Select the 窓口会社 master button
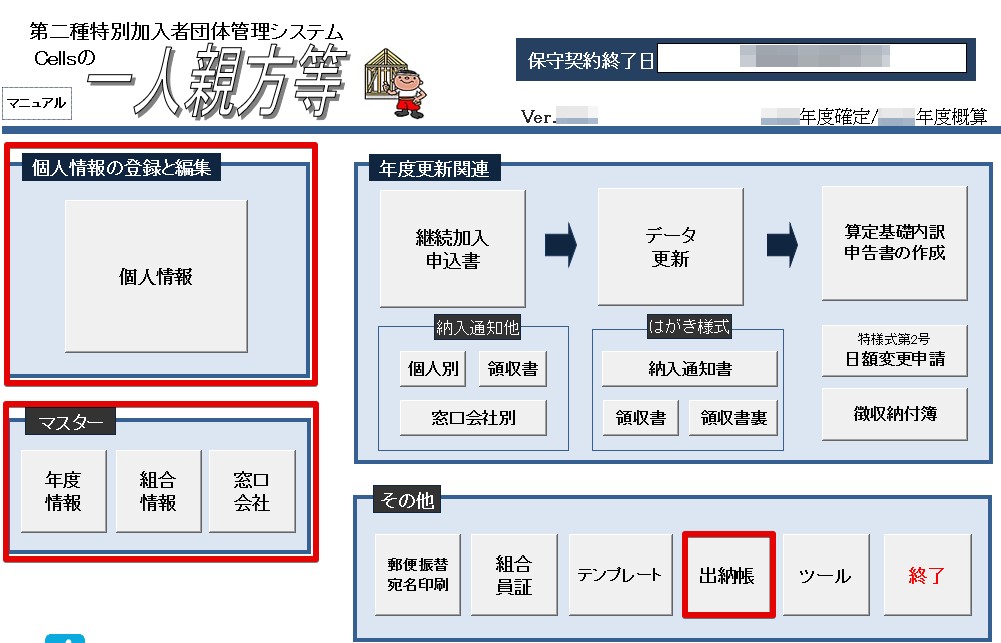 pyautogui.click(x=251, y=490)
